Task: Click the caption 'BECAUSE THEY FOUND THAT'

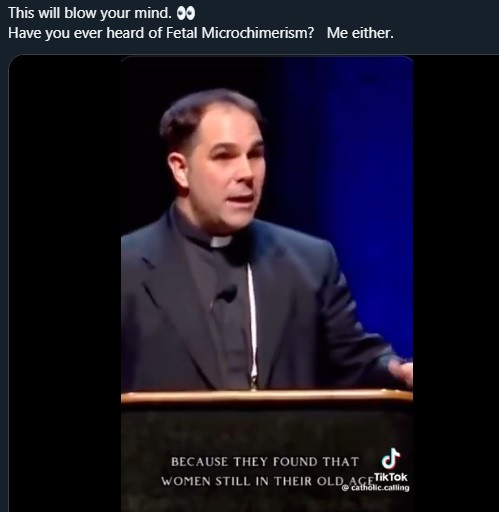Action: click(x=265, y=462)
